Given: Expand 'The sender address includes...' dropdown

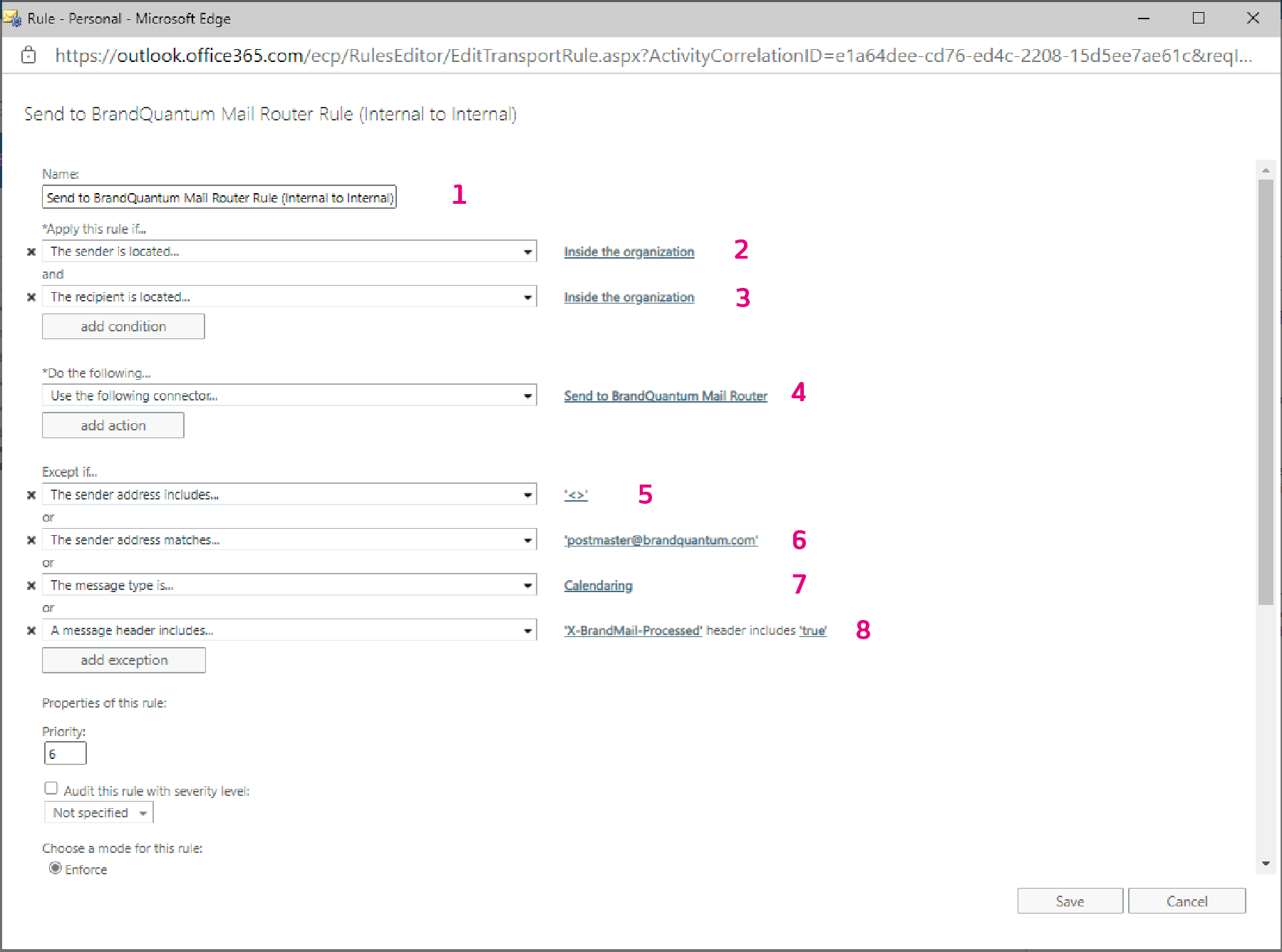Looking at the screenshot, I should tap(289, 495).
